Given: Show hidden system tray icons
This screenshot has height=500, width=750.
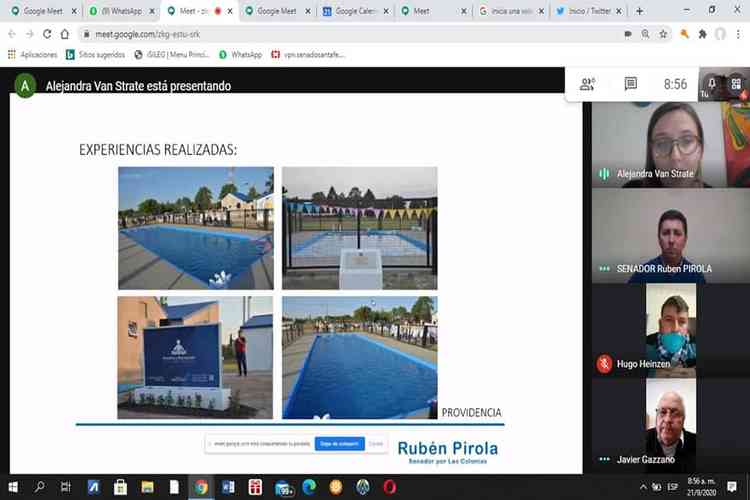Looking at the screenshot, I should (x=643, y=487).
